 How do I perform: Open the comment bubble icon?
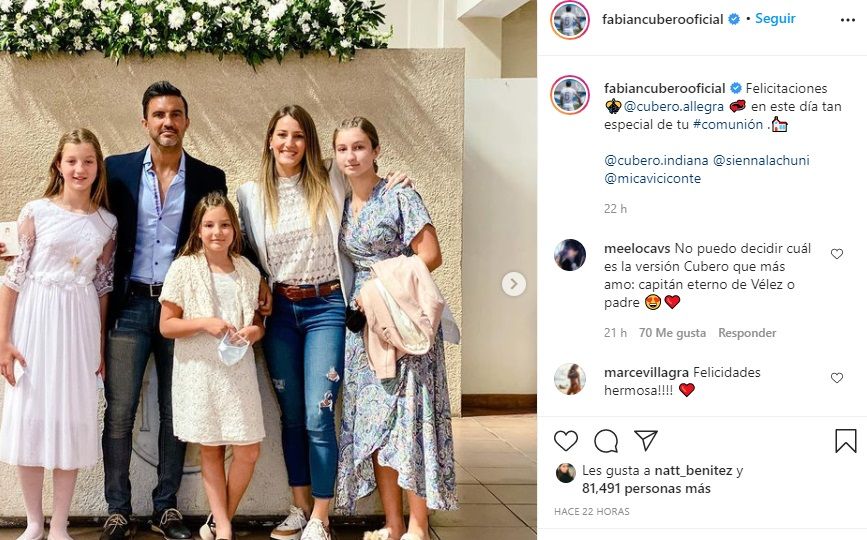tap(606, 441)
